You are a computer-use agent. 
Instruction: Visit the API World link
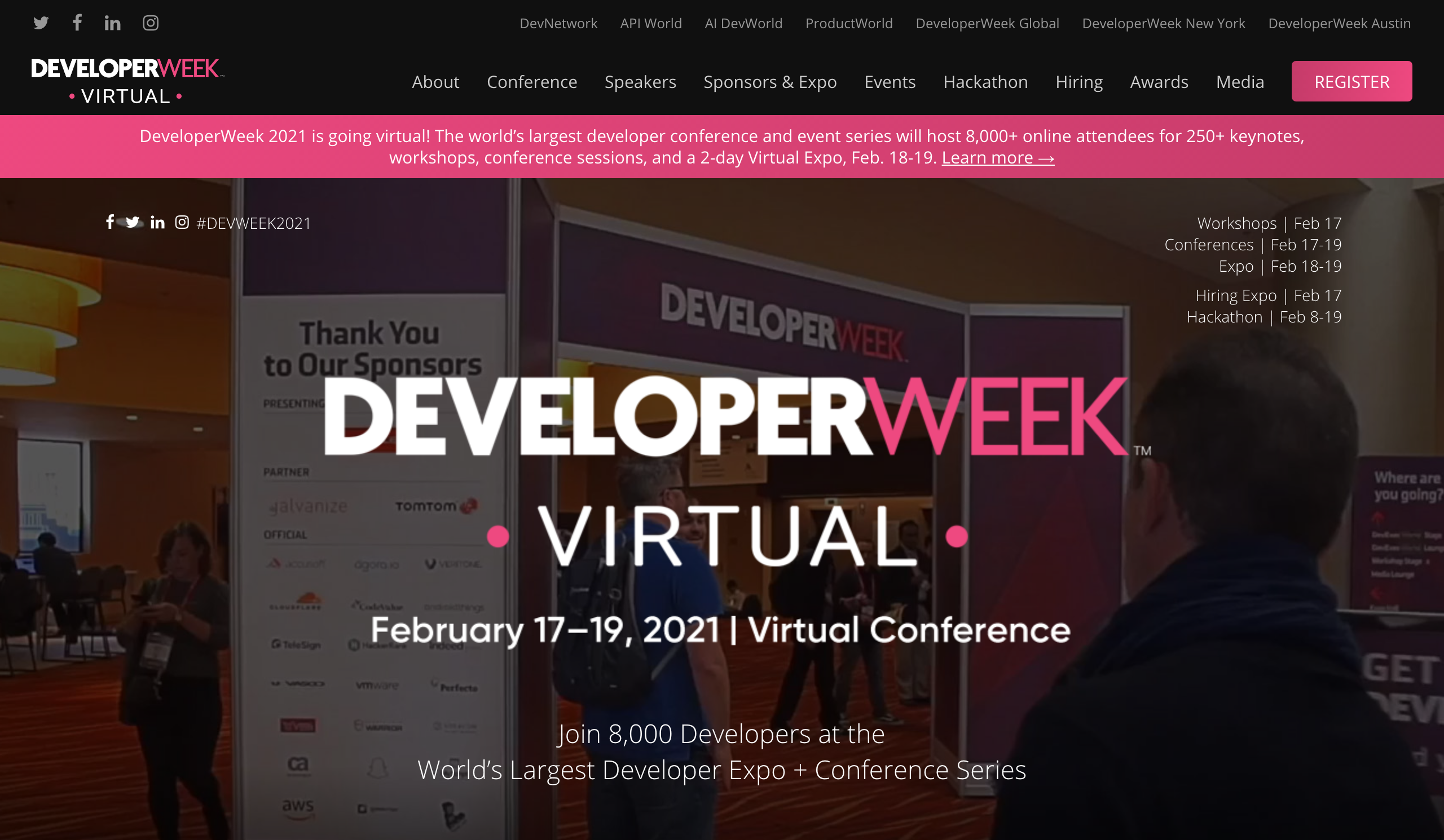651,24
